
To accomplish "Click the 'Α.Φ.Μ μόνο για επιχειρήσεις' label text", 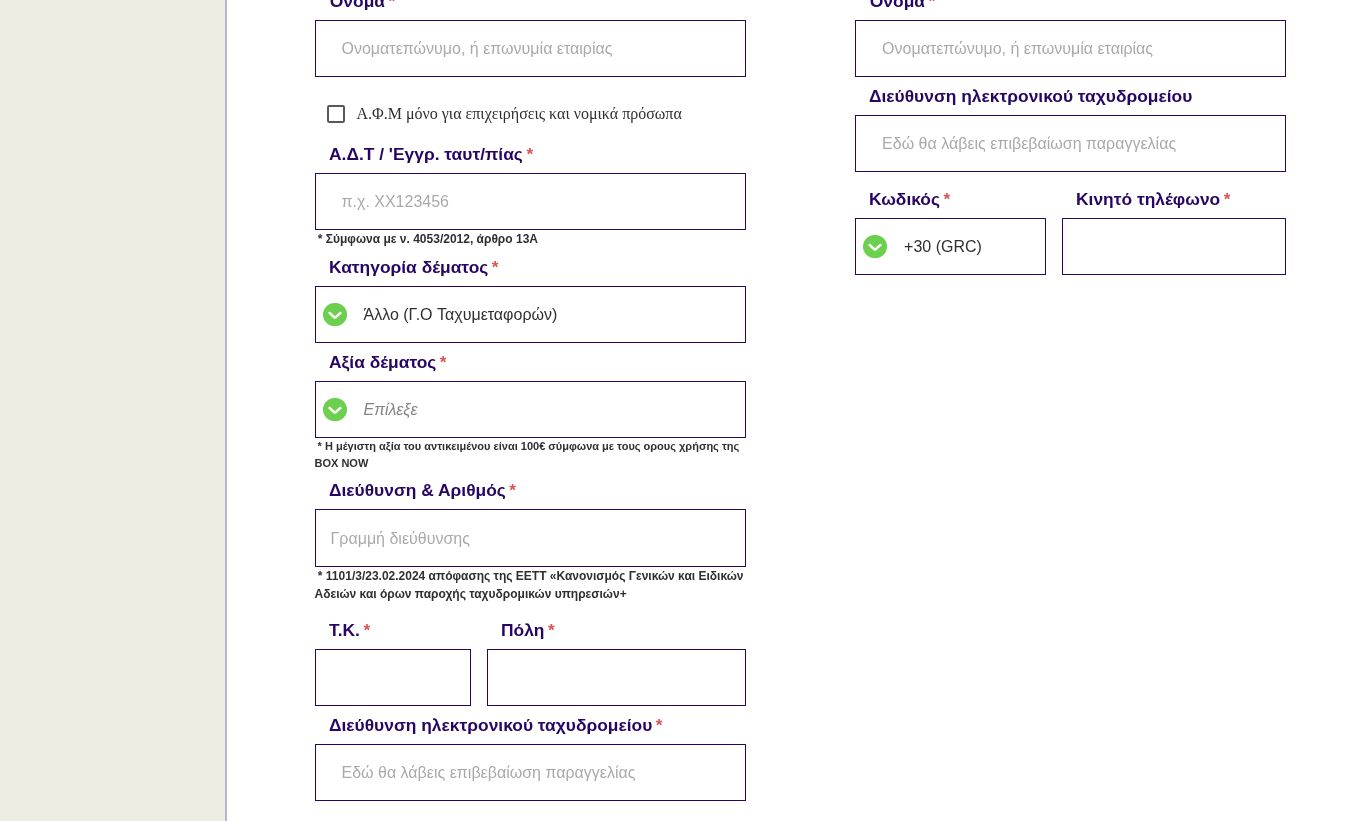I will click(x=519, y=114).
